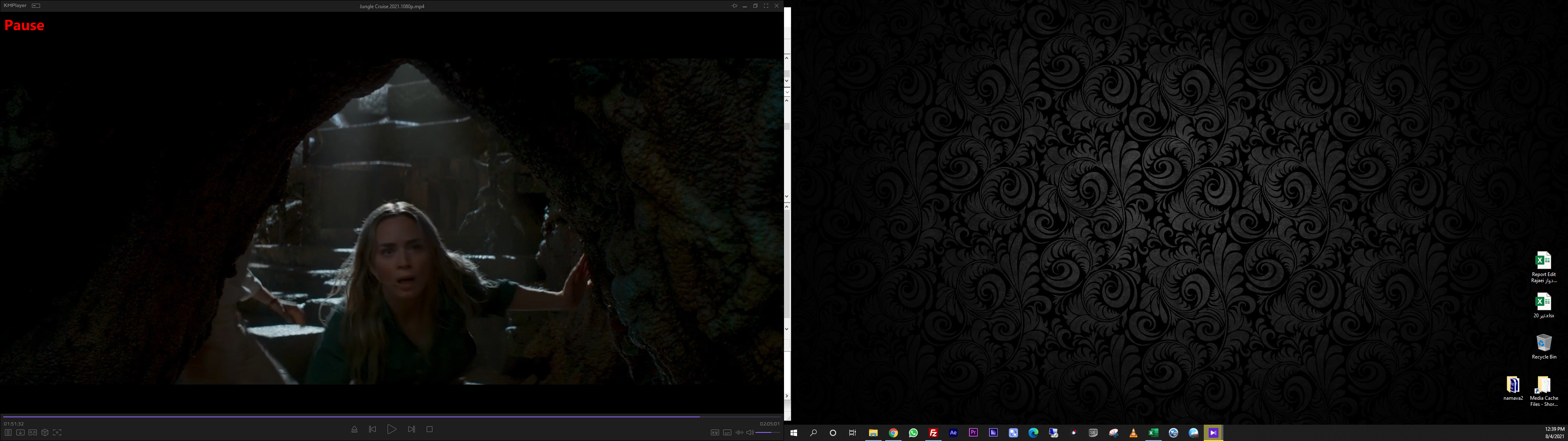Open the playlist panel icon
Viewport: 1568px width, 441px height.
pos(8,432)
